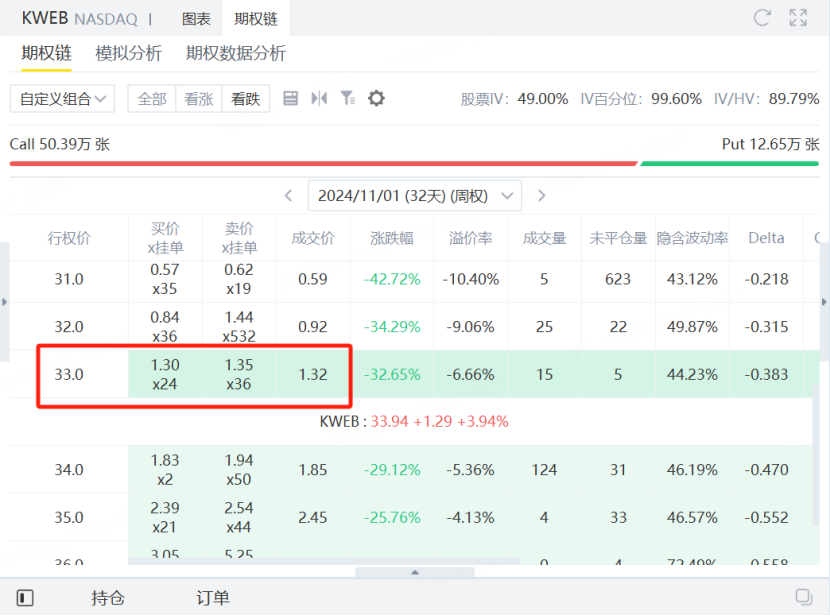Expand panel to fullscreen via arrows icon
The width and height of the screenshot is (830, 616).
pos(798,18)
